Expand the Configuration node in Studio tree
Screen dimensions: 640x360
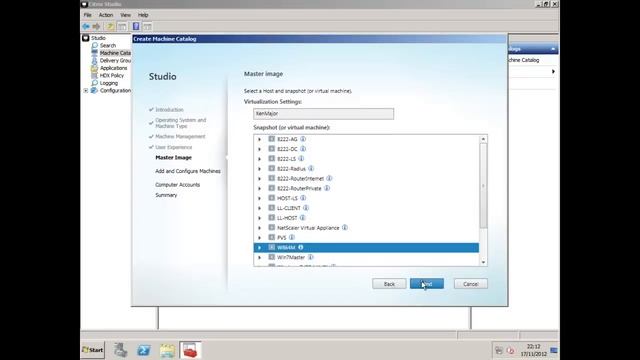(86, 91)
